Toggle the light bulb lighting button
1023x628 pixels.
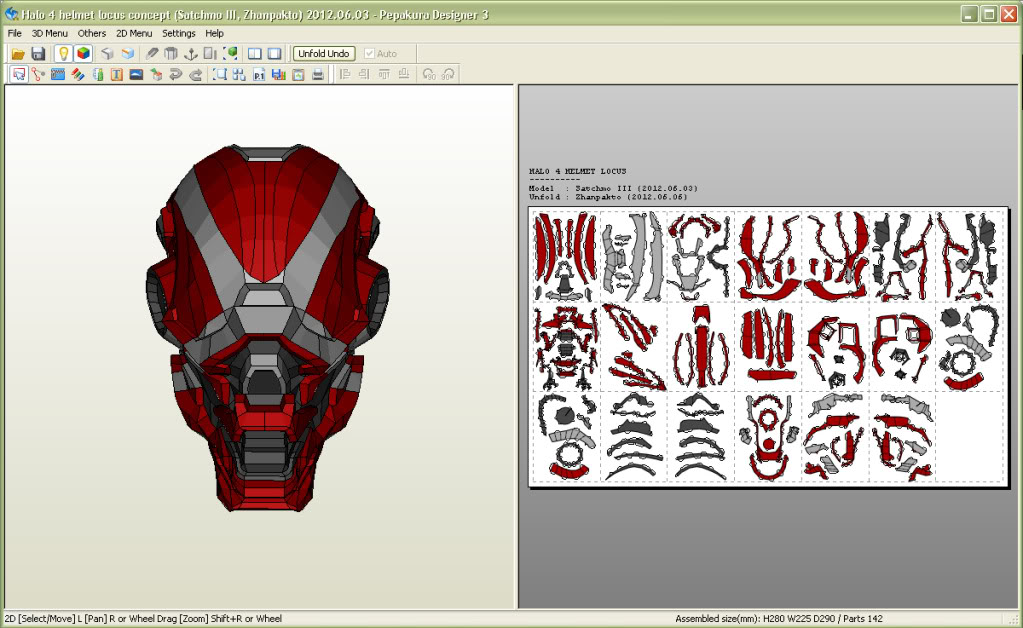point(63,53)
